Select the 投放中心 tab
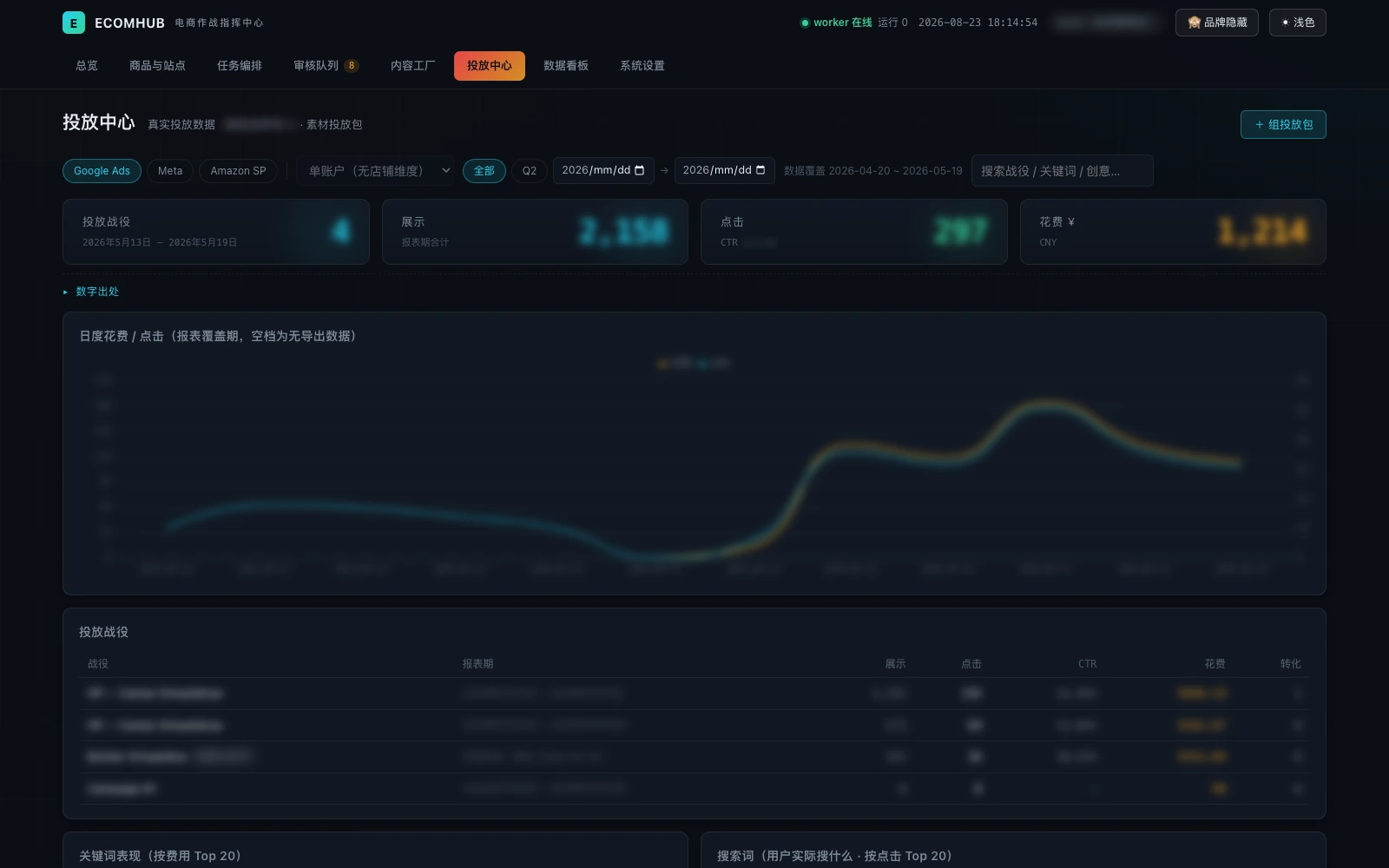The width and height of the screenshot is (1389, 868). [x=490, y=66]
